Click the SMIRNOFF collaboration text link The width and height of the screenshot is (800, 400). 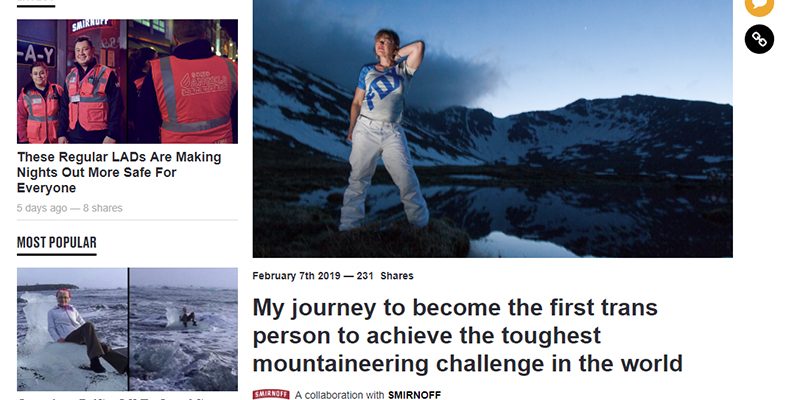tap(414, 395)
